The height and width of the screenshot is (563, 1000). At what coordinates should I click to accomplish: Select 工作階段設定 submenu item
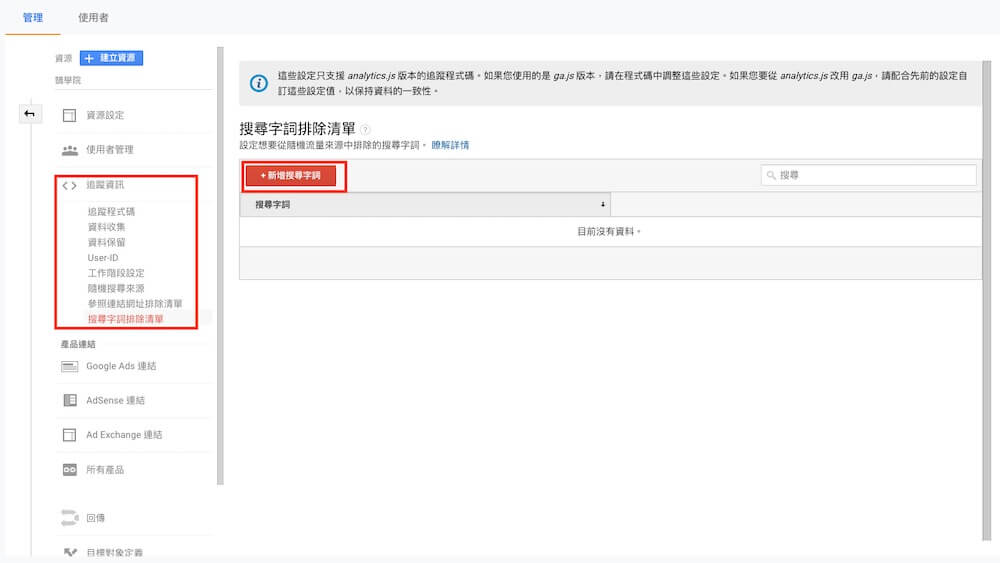pyautogui.click(x=115, y=273)
